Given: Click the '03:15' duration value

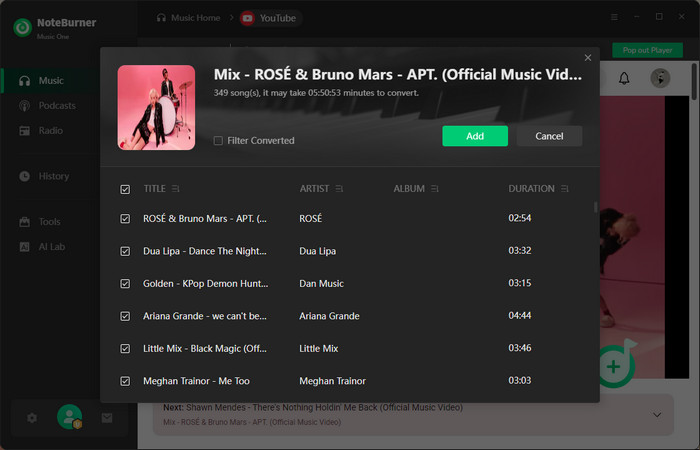Looking at the screenshot, I should tap(520, 283).
